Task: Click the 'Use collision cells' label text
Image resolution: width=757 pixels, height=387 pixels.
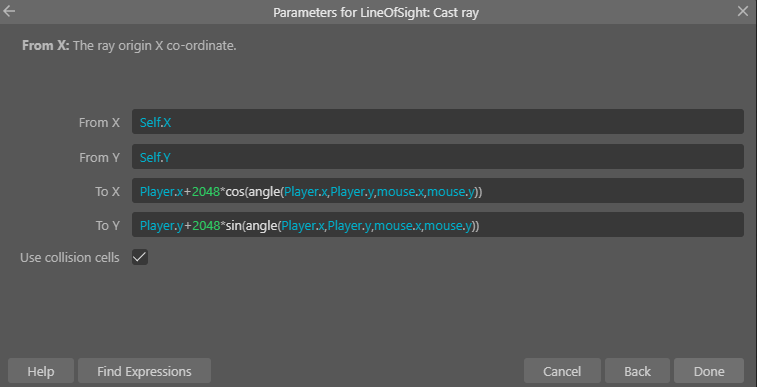Action: pos(70,258)
